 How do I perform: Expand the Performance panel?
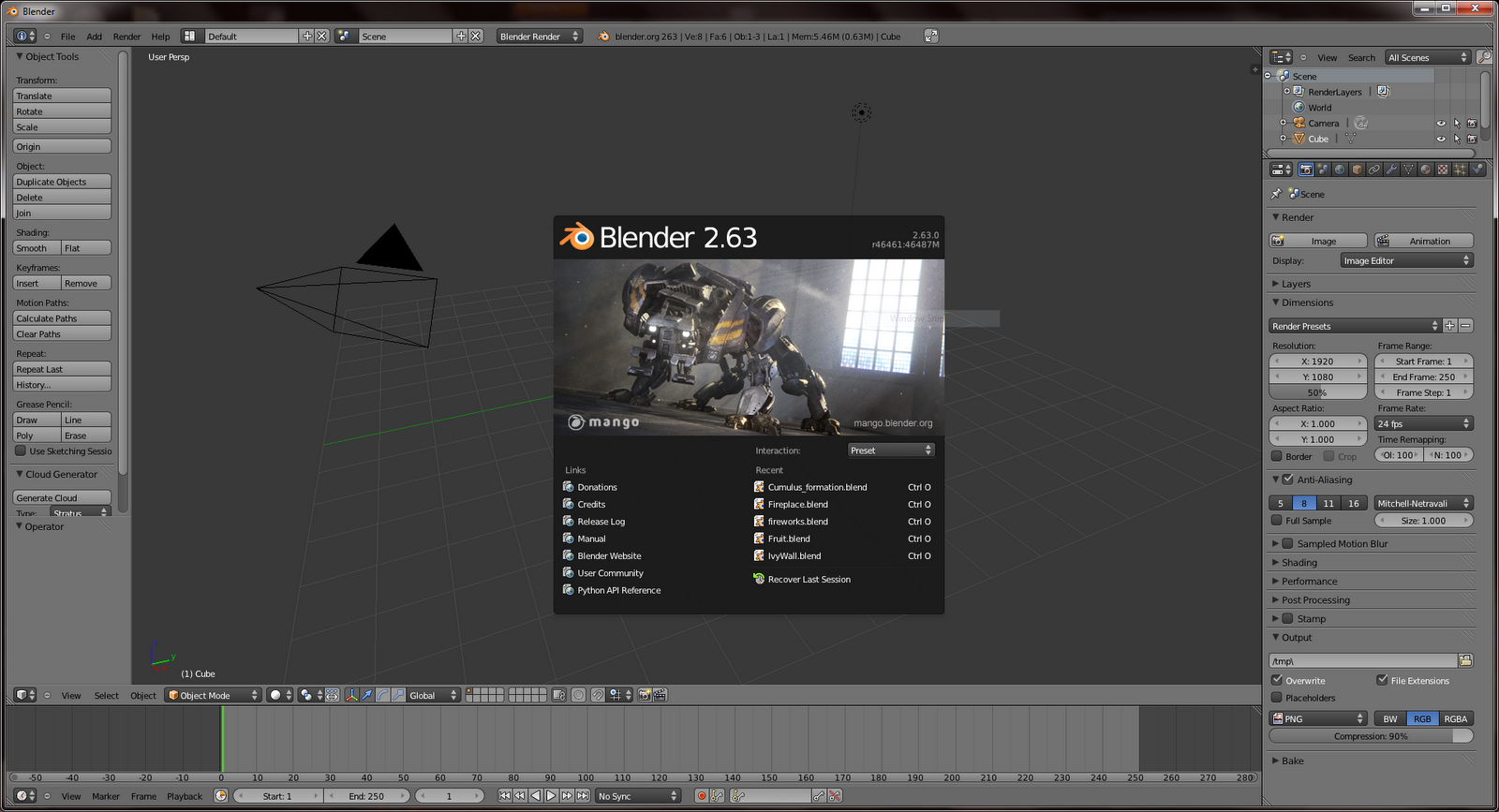[x=1310, y=582]
